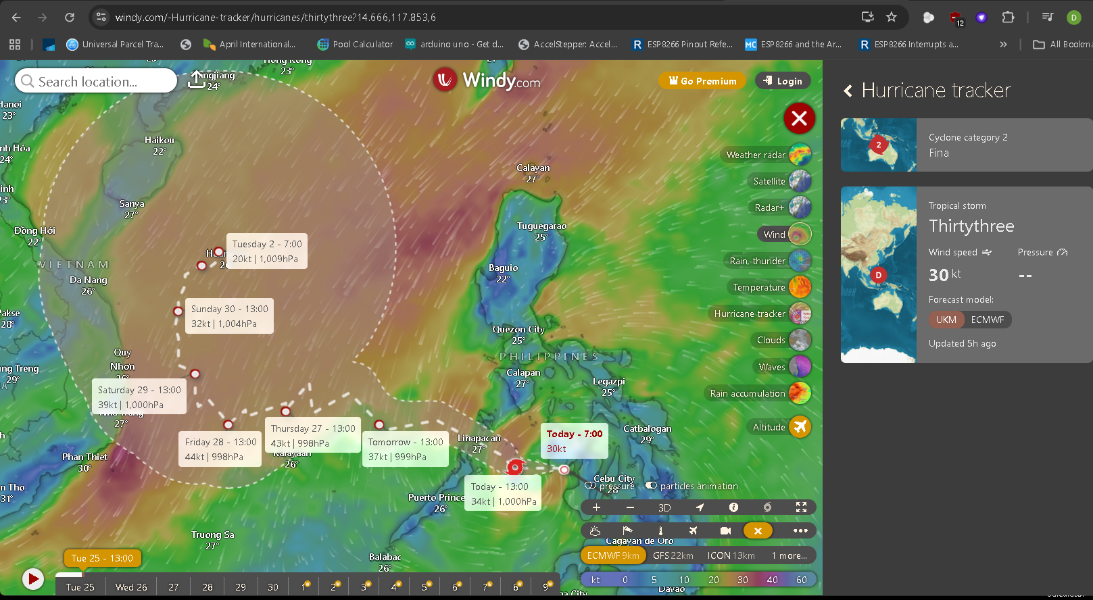Open the Weather radar layer
The width and height of the screenshot is (1093, 600).
click(x=799, y=155)
